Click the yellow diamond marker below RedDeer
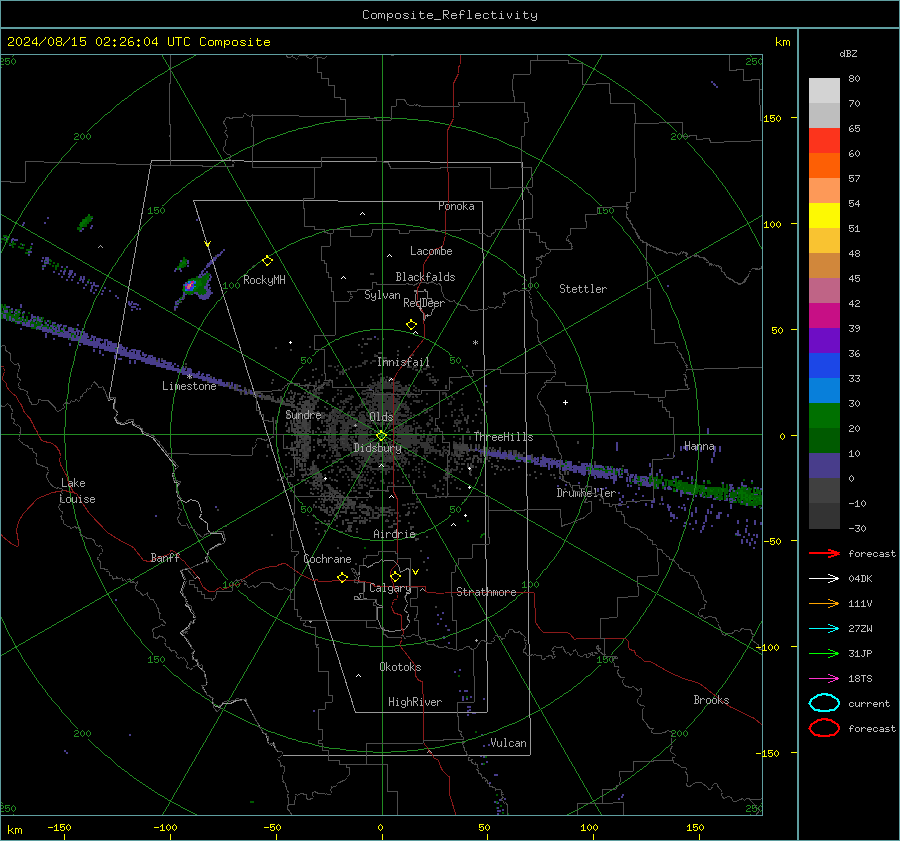The height and width of the screenshot is (841, 900). (x=411, y=325)
